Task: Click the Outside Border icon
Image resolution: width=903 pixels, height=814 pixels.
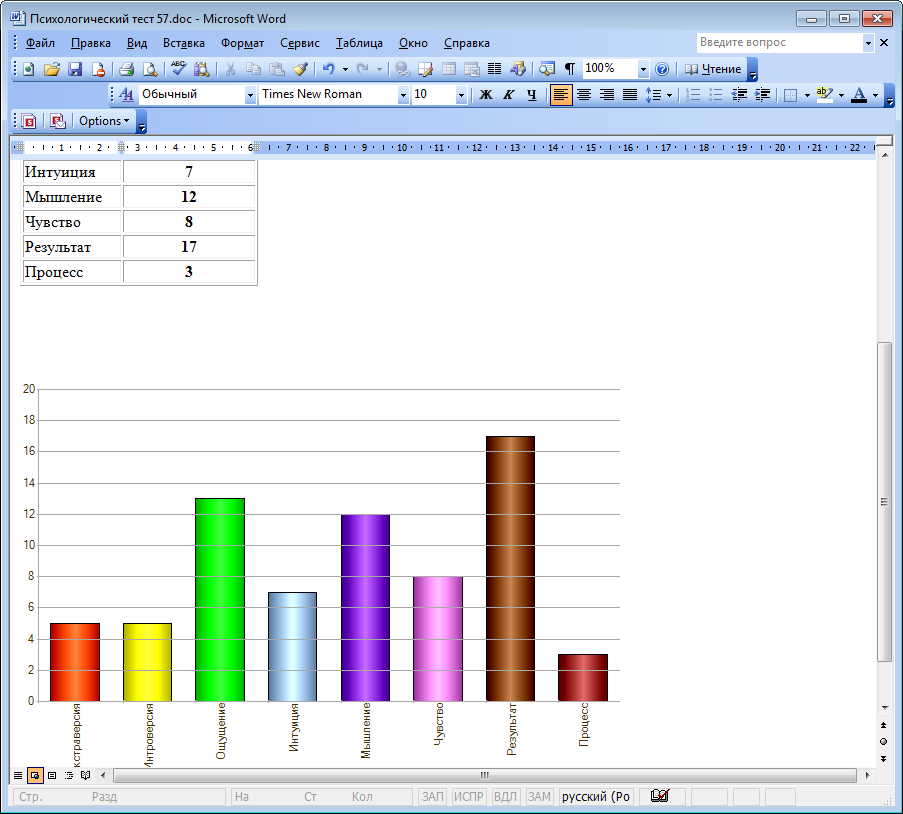Action: (x=791, y=94)
